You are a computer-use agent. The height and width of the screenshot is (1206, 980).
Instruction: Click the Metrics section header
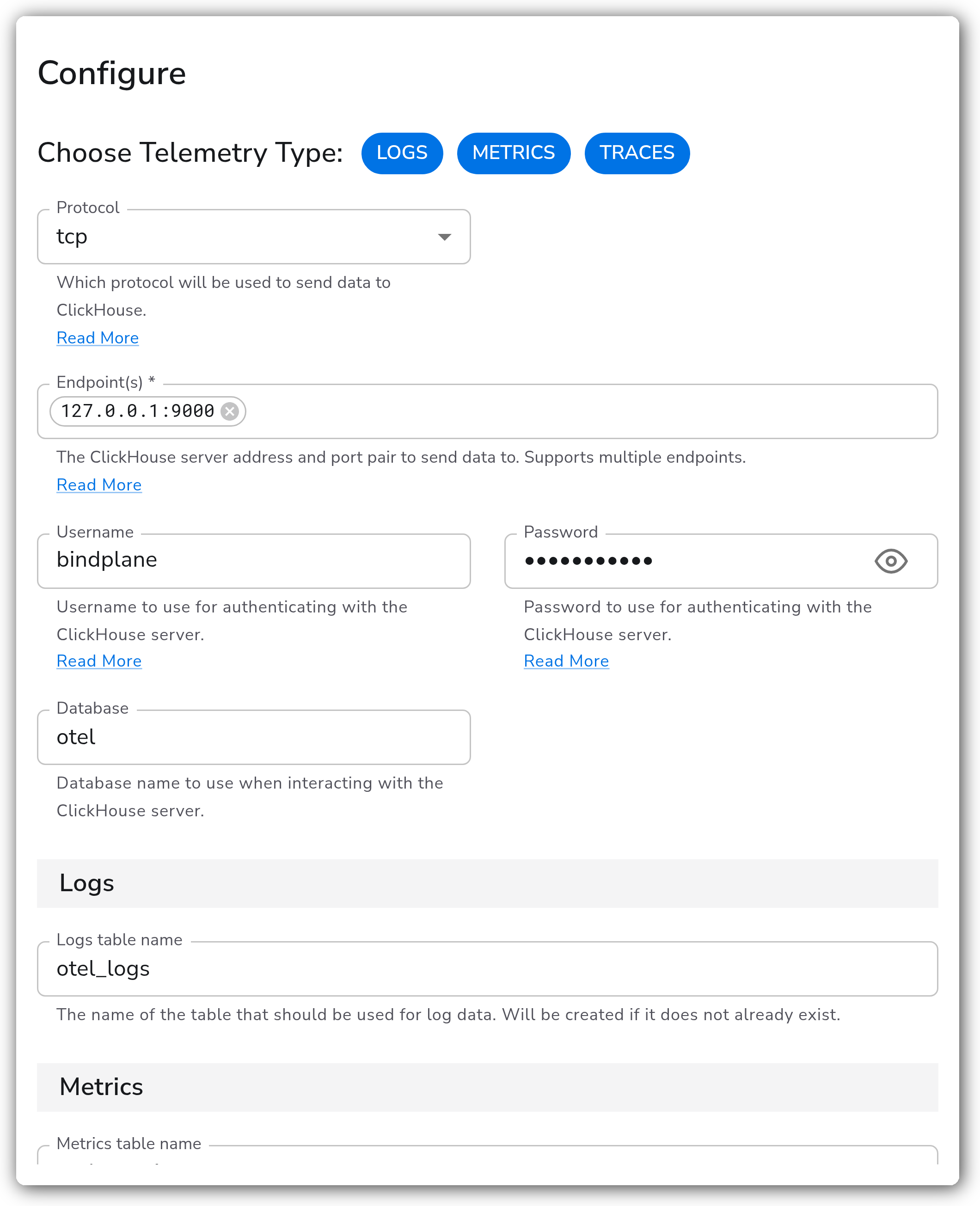[487, 1087]
